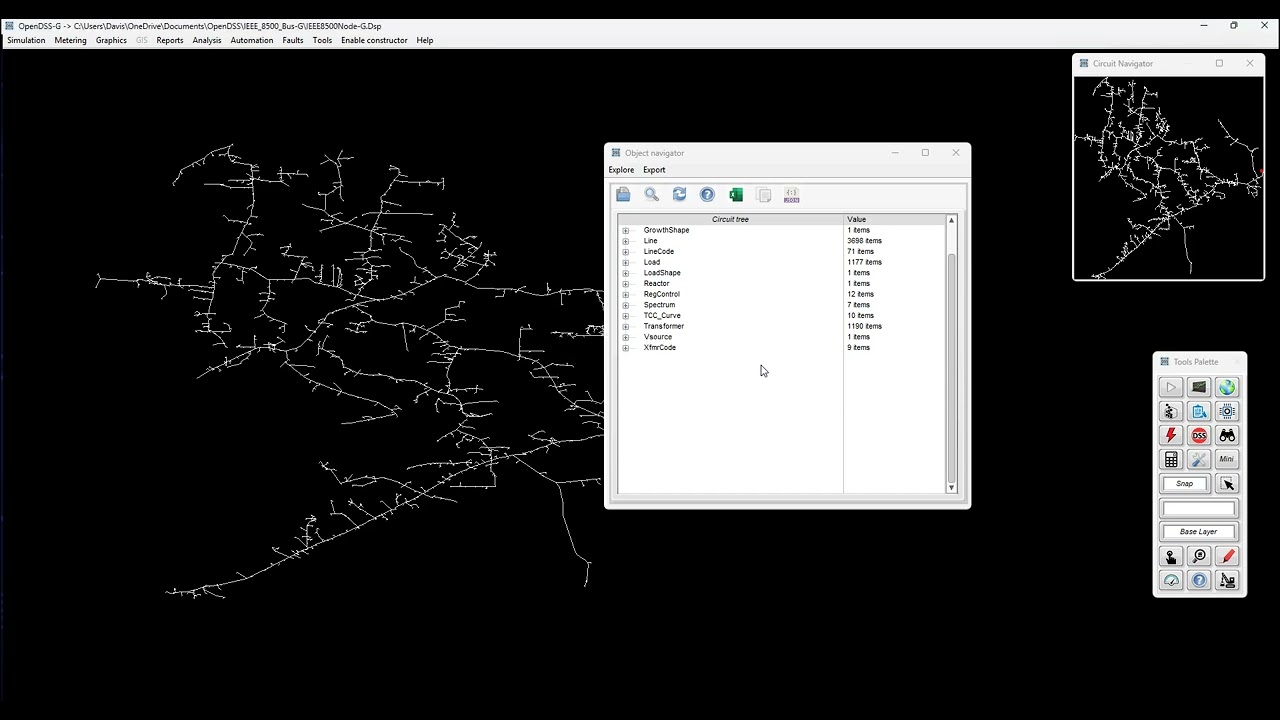Click the gauge meter icon in Tools Palette
The height and width of the screenshot is (720, 1280).
(x=1171, y=580)
